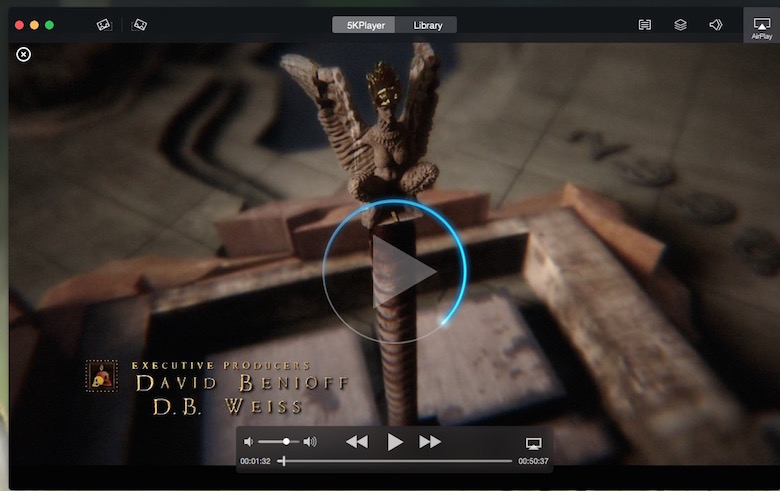Rewind the video
This screenshot has width=780, height=491.
[357, 442]
